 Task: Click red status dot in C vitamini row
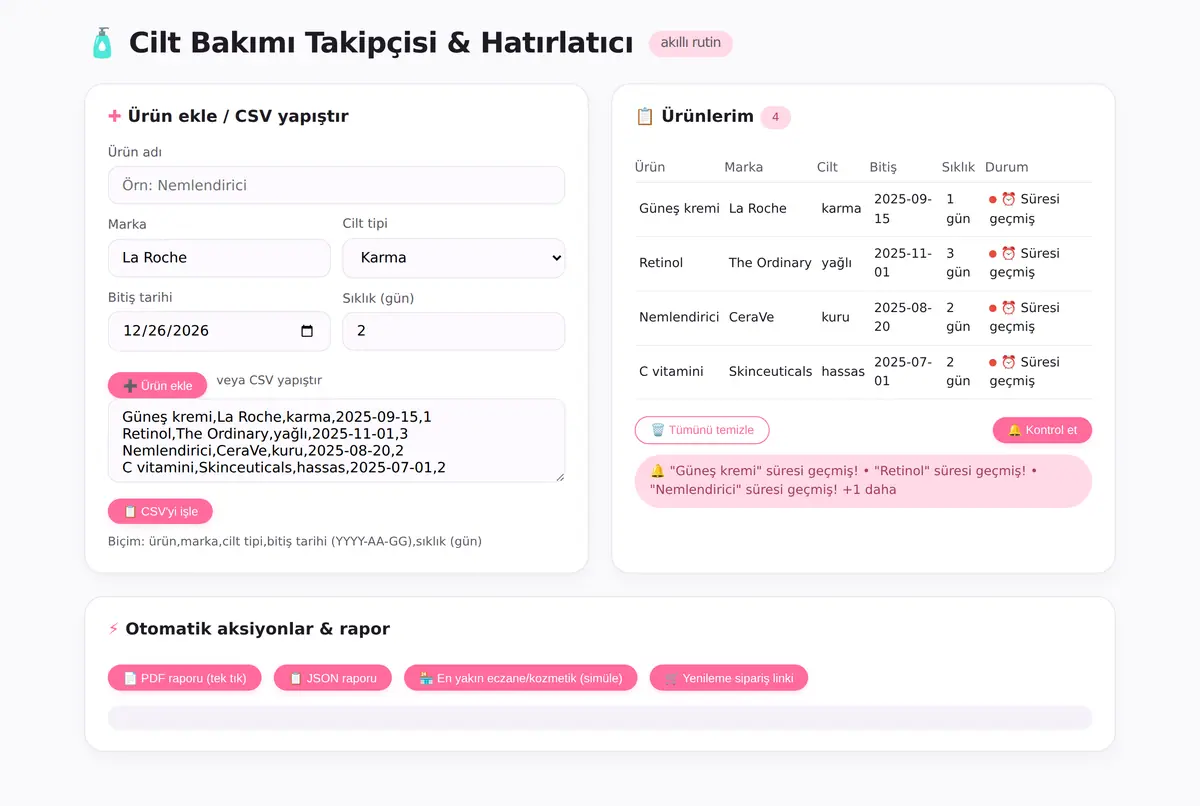[x=993, y=362]
